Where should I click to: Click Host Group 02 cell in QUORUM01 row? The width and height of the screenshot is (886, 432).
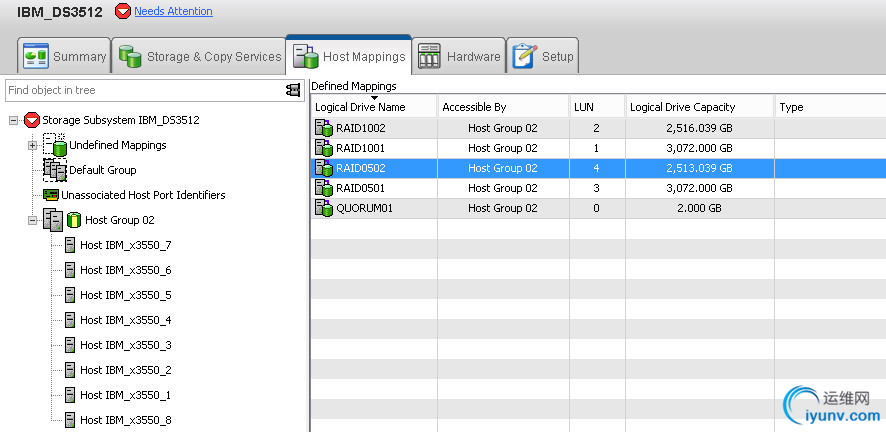pos(503,208)
